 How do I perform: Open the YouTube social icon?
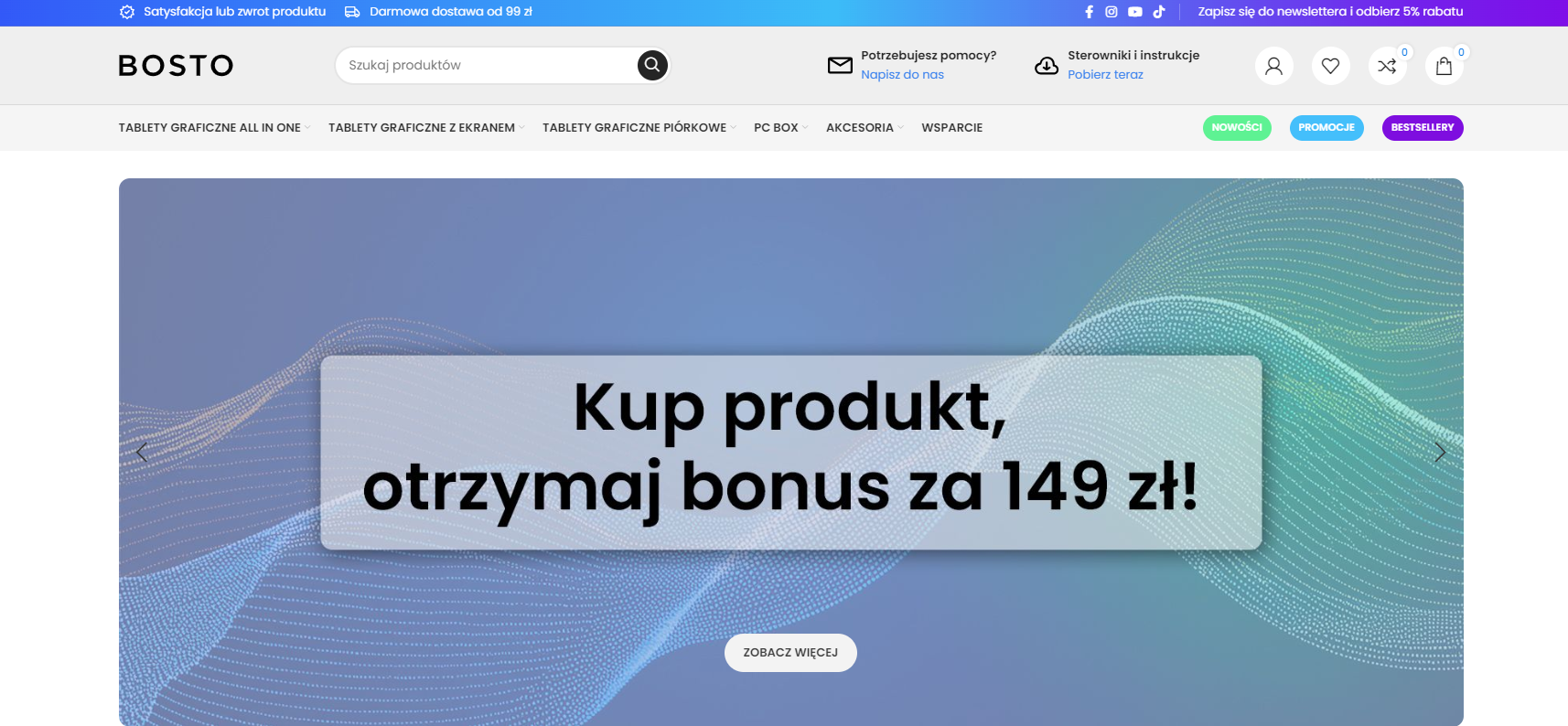click(x=1135, y=12)
